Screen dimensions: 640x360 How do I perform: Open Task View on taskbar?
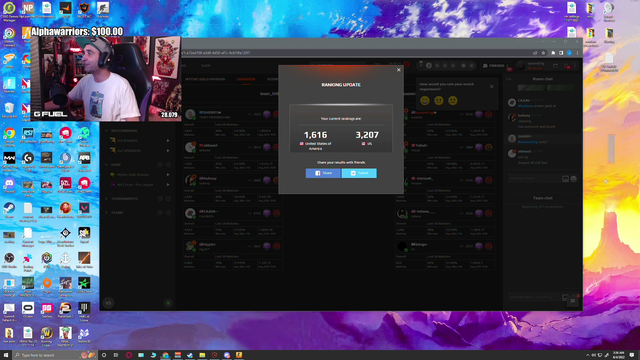click(116, 355)
